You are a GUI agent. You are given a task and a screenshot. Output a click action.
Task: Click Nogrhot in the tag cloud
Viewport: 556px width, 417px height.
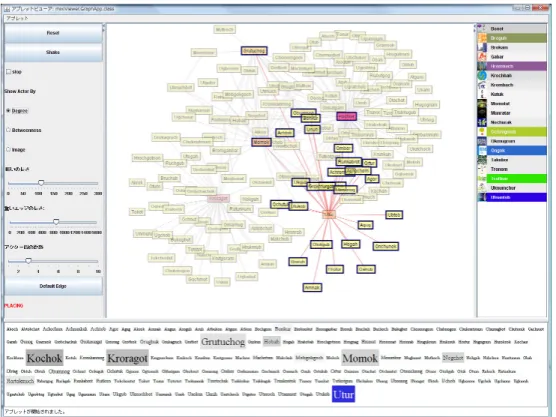pyautogui.click(x=453, y=358)
